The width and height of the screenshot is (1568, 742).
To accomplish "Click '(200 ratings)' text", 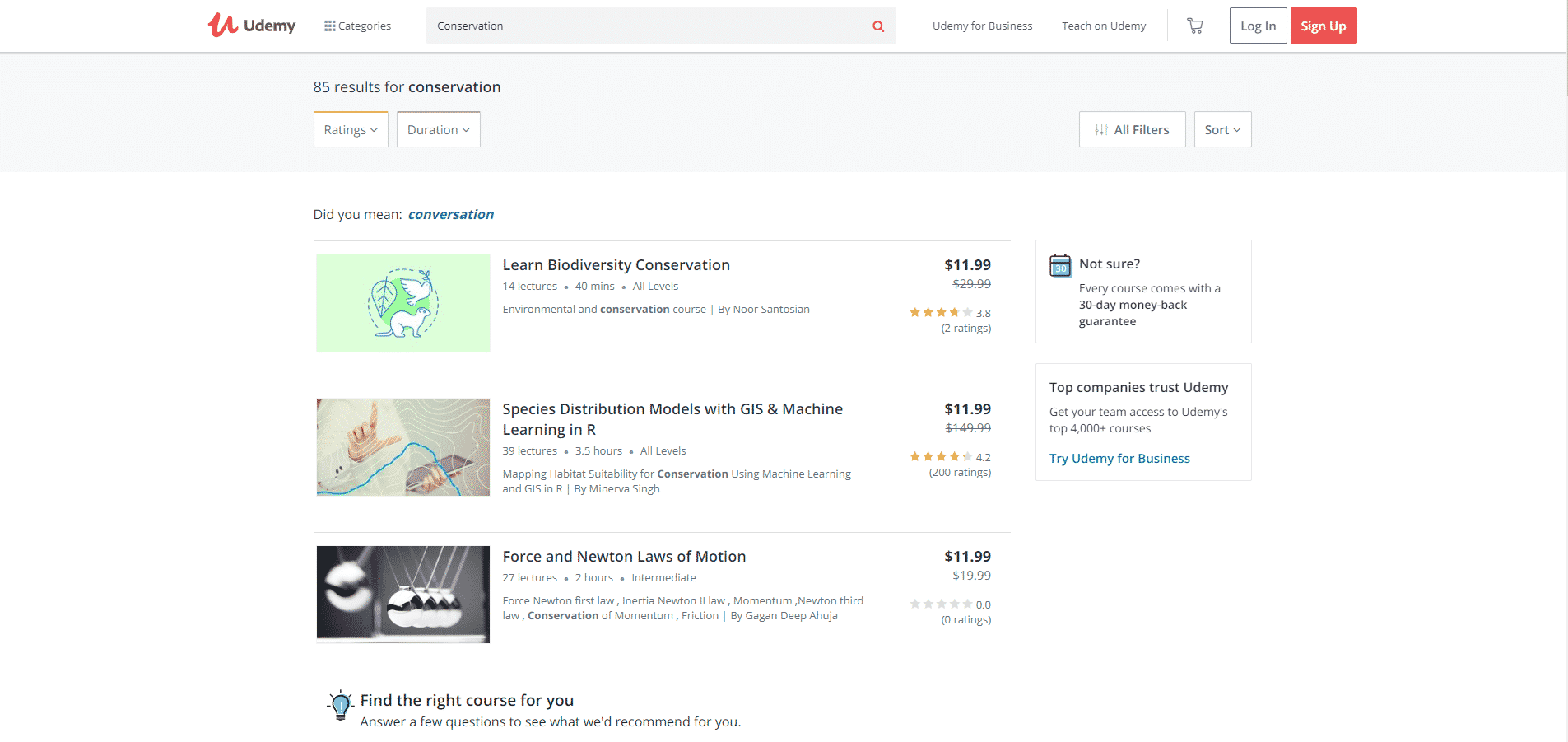I will [x=960, y=472].
